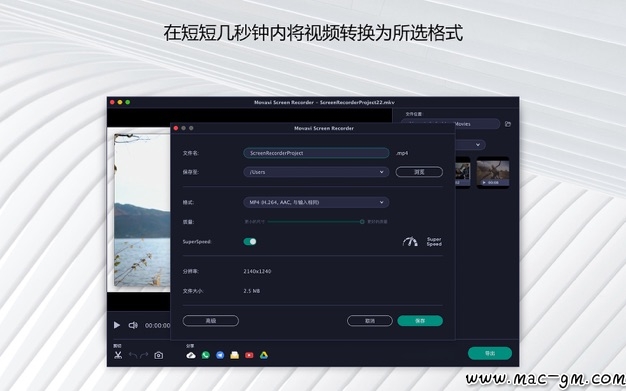Adjust the quality slider handle
626x391 pixels.
[x=362, y=222]
